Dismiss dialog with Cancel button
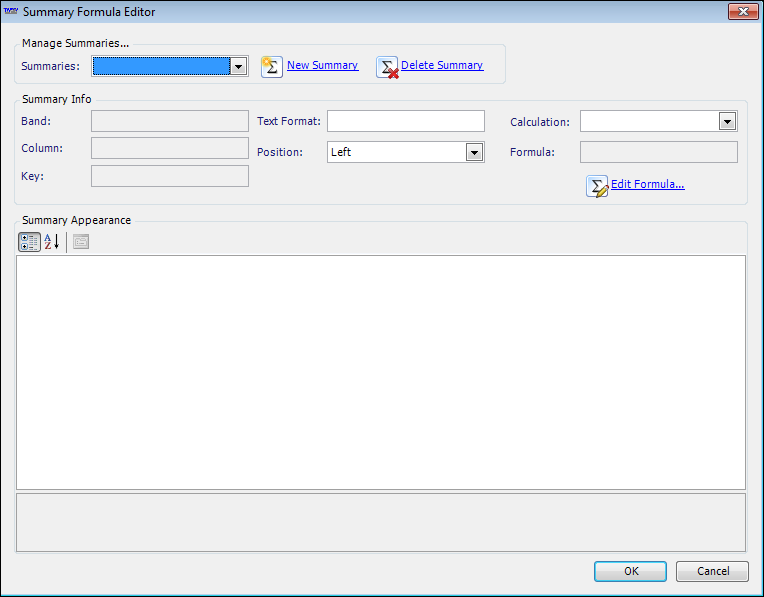Viewport: 764px width, 597px height. (x=712, y=571)
